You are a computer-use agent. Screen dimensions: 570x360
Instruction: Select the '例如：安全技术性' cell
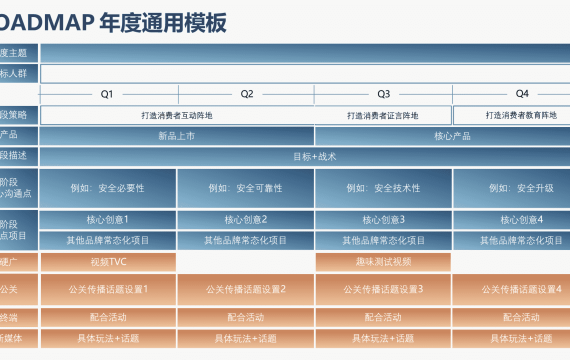[x=384, y=188]
